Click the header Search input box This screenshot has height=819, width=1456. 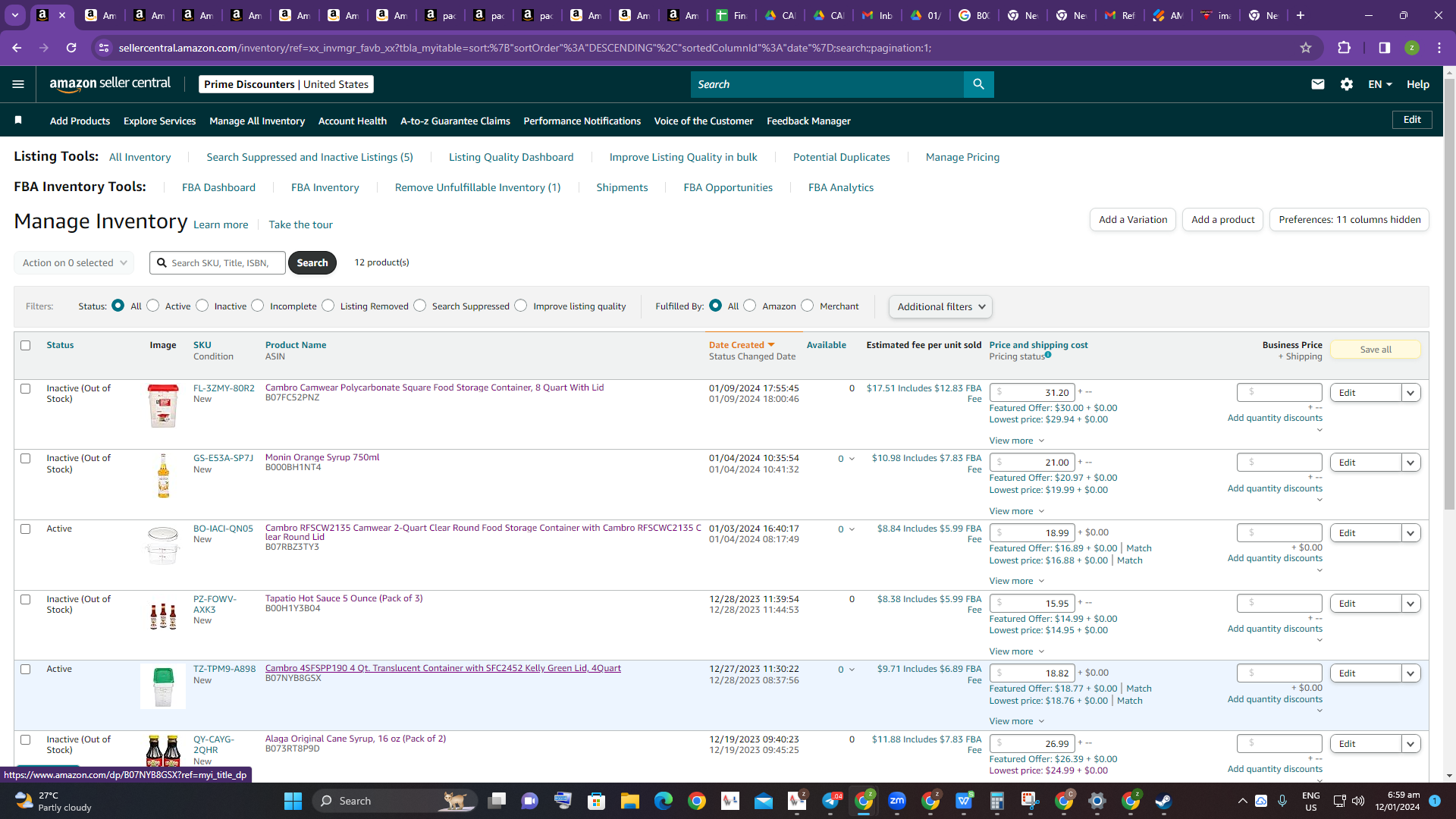click(x=827, y=84)
